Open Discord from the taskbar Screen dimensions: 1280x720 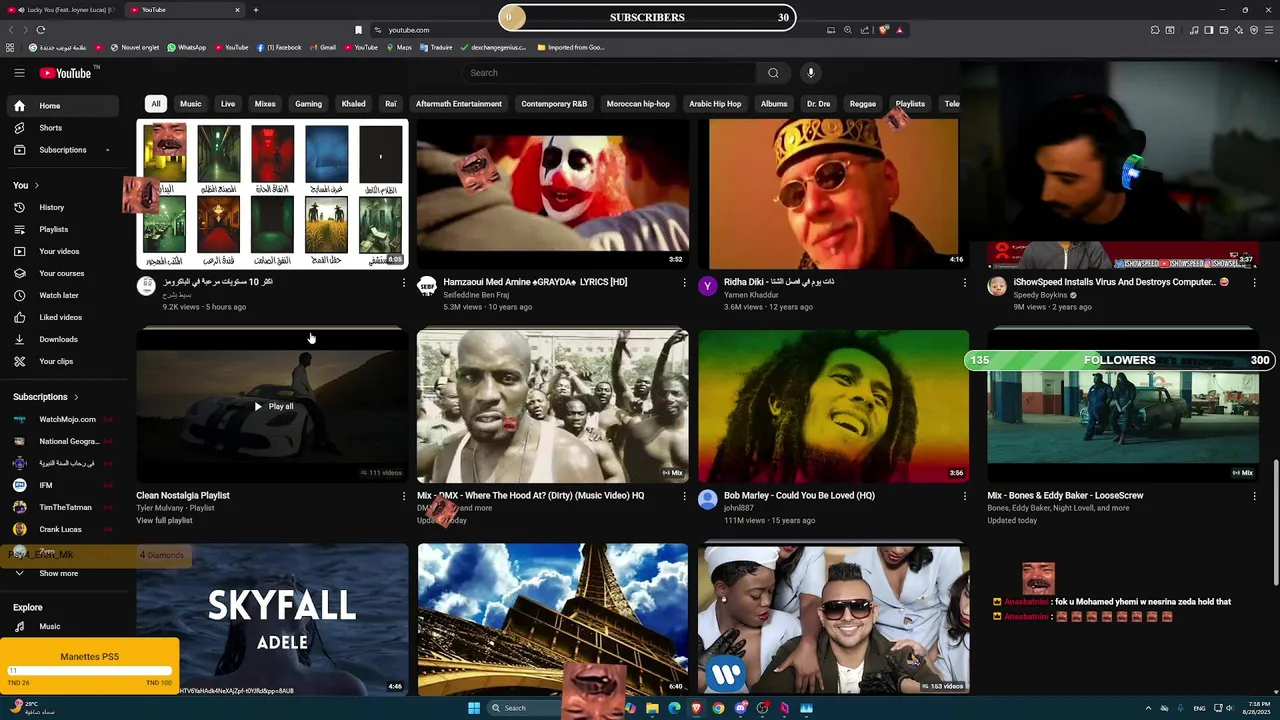click(740, 709)
